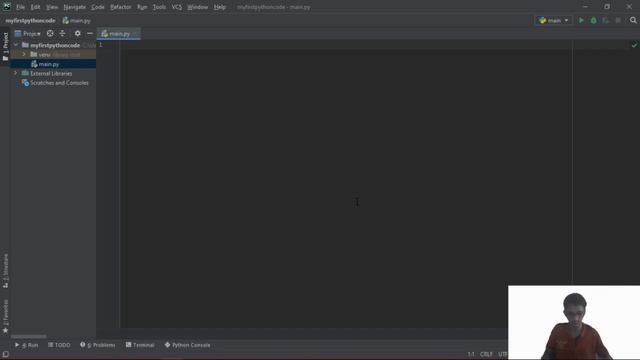640x360 pixels.
Task: Open the Run menu
Action: [142, 7]
